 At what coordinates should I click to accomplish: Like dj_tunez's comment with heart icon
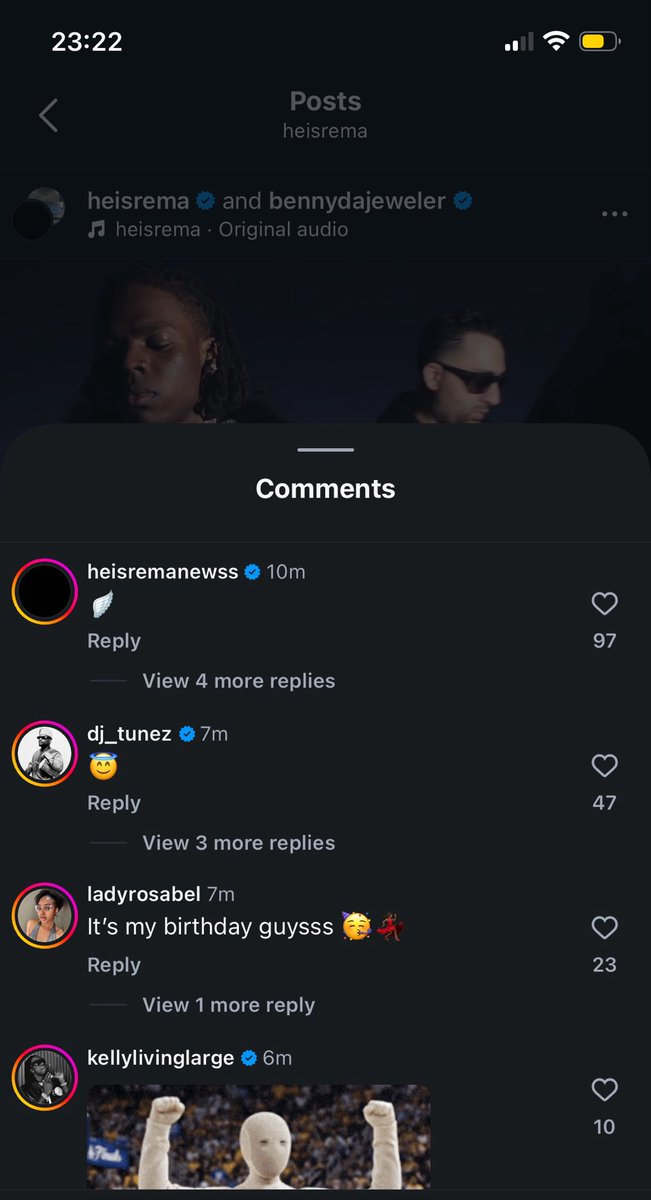click(x=604, y=765)
